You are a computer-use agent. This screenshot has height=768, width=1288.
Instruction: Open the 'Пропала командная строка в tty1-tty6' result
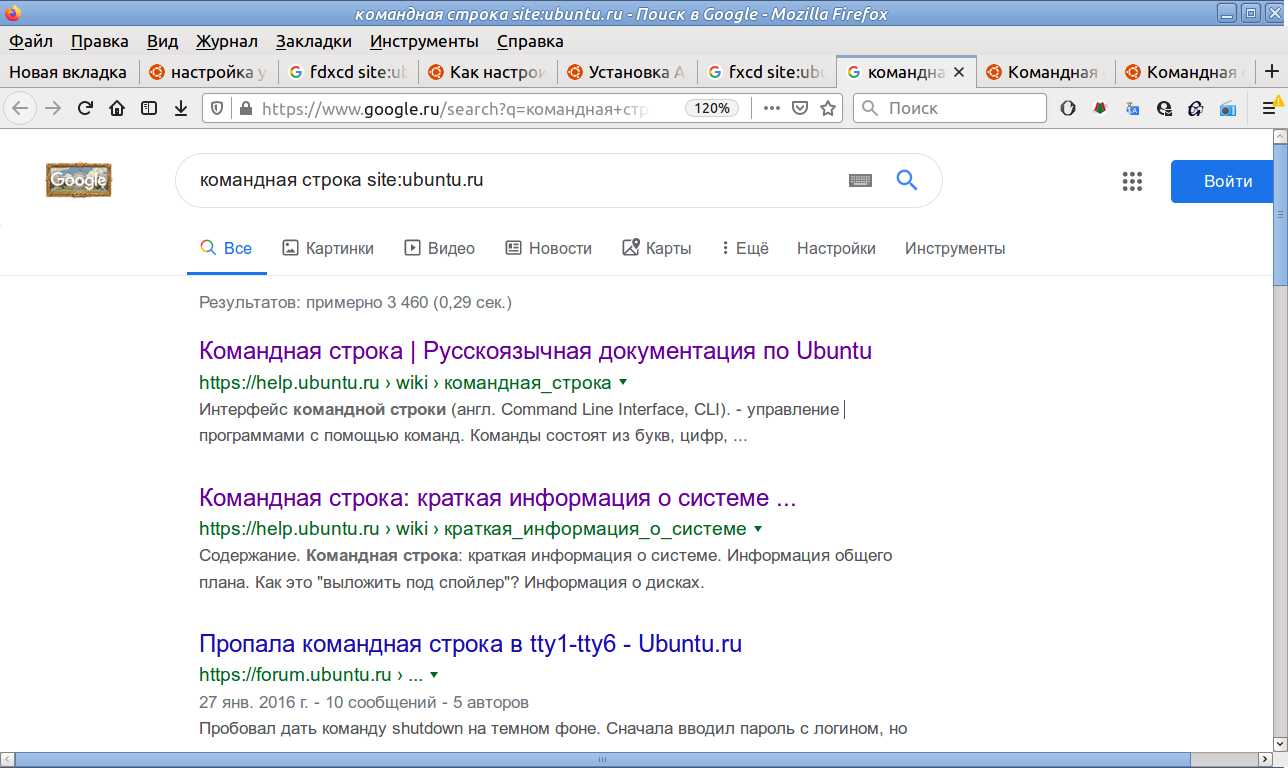[470, 643]
